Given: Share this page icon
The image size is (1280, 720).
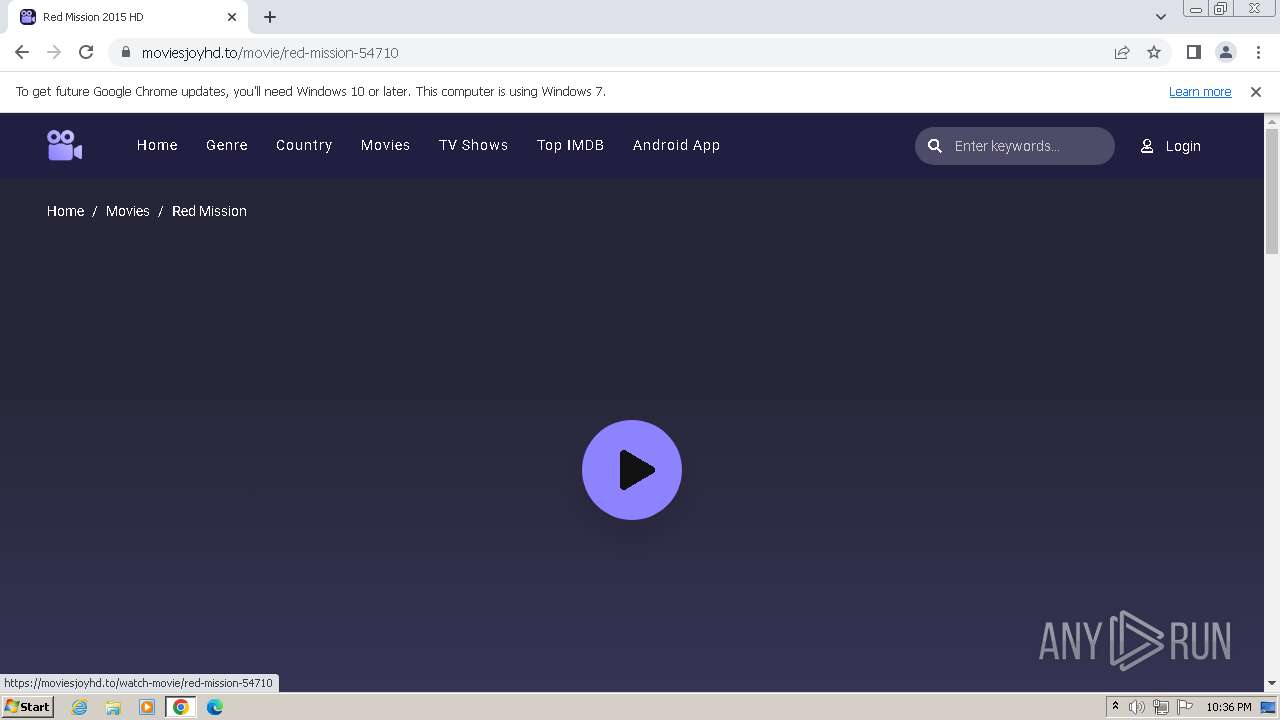Looking at the screenshot, I should coord(1122,52).
